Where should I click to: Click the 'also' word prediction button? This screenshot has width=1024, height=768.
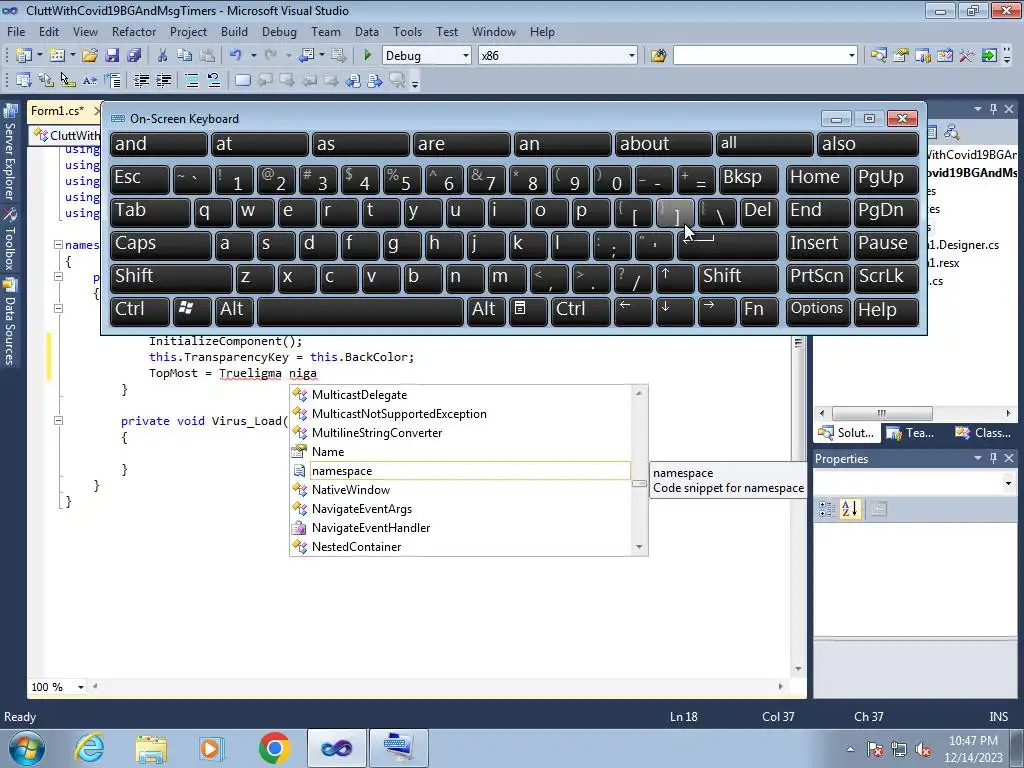tap(867, 144)
